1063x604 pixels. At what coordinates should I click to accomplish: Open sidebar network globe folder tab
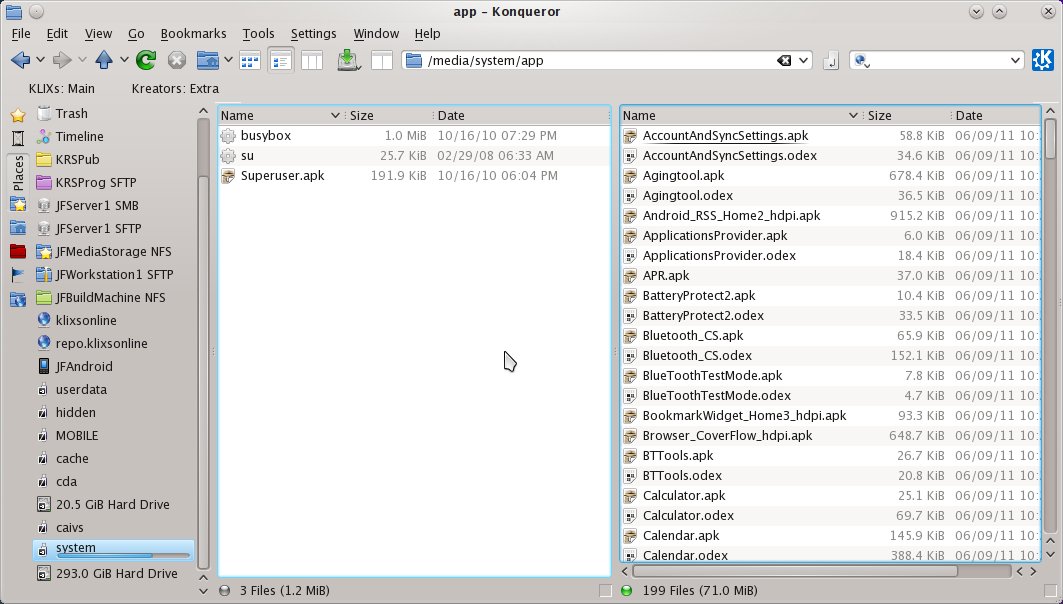click(x=18, y=299)
